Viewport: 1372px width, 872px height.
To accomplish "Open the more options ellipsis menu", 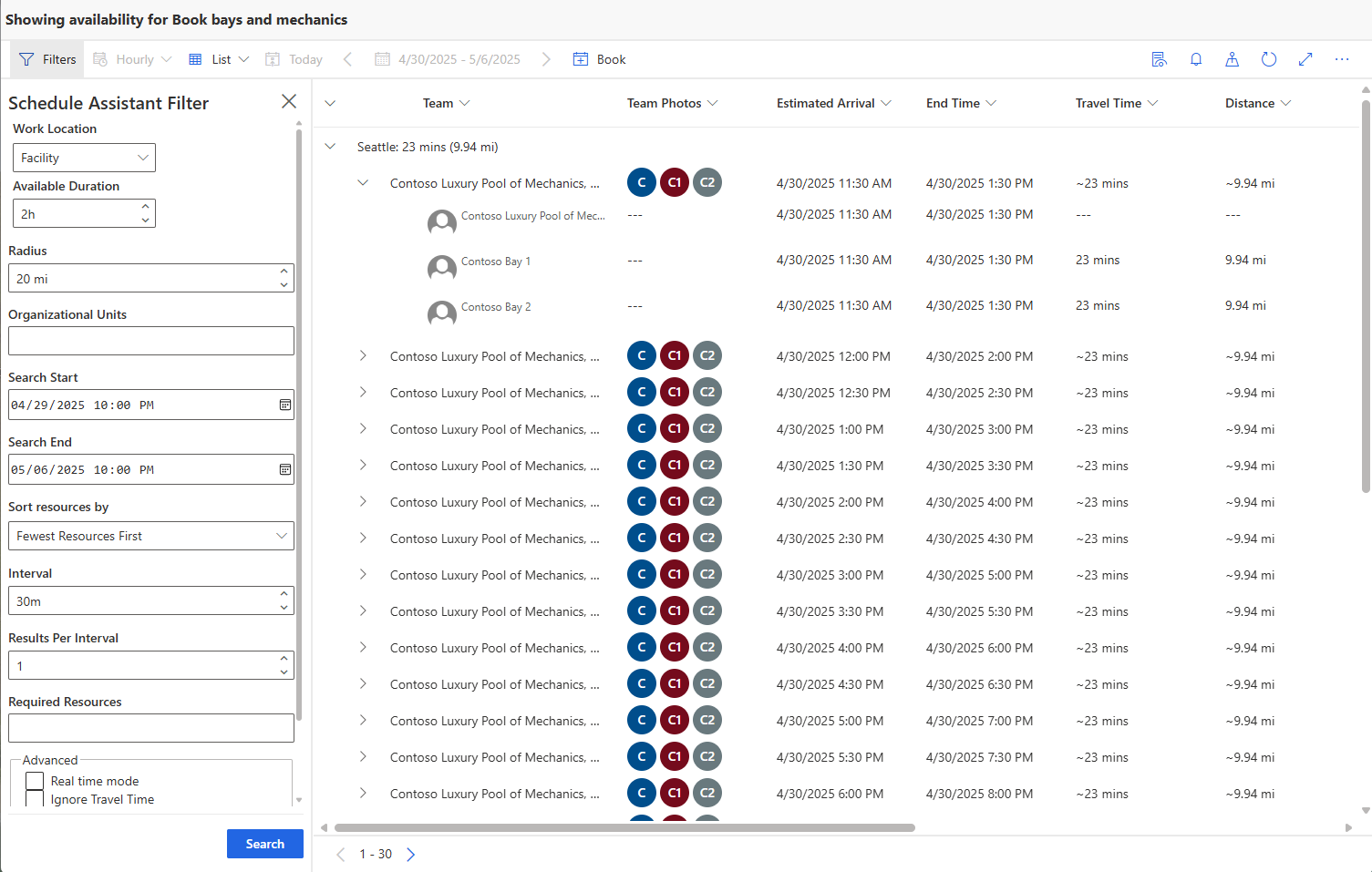I will [x=1341, y=59].
